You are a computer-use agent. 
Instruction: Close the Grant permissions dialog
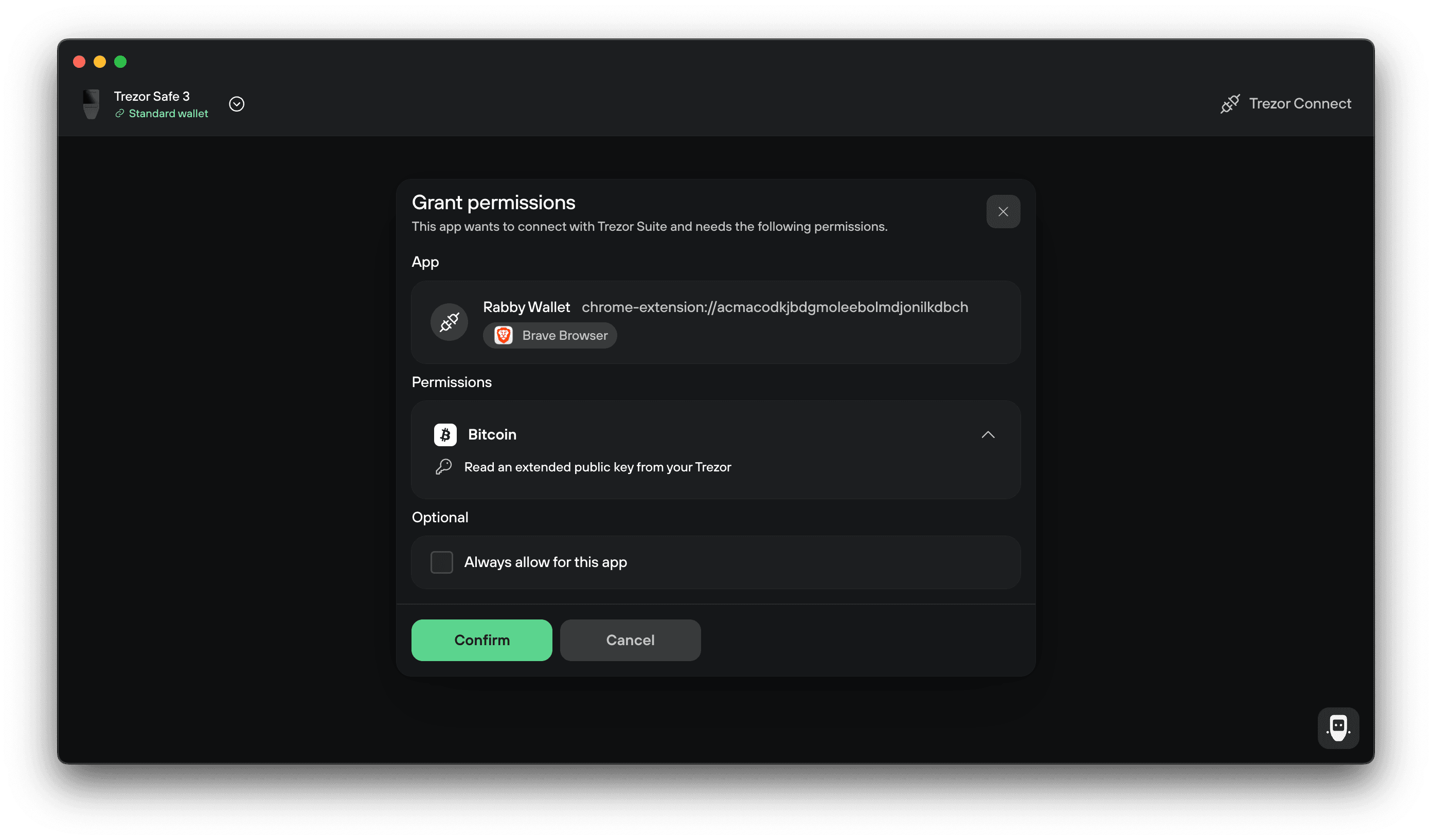click(x=1003, y=212)
